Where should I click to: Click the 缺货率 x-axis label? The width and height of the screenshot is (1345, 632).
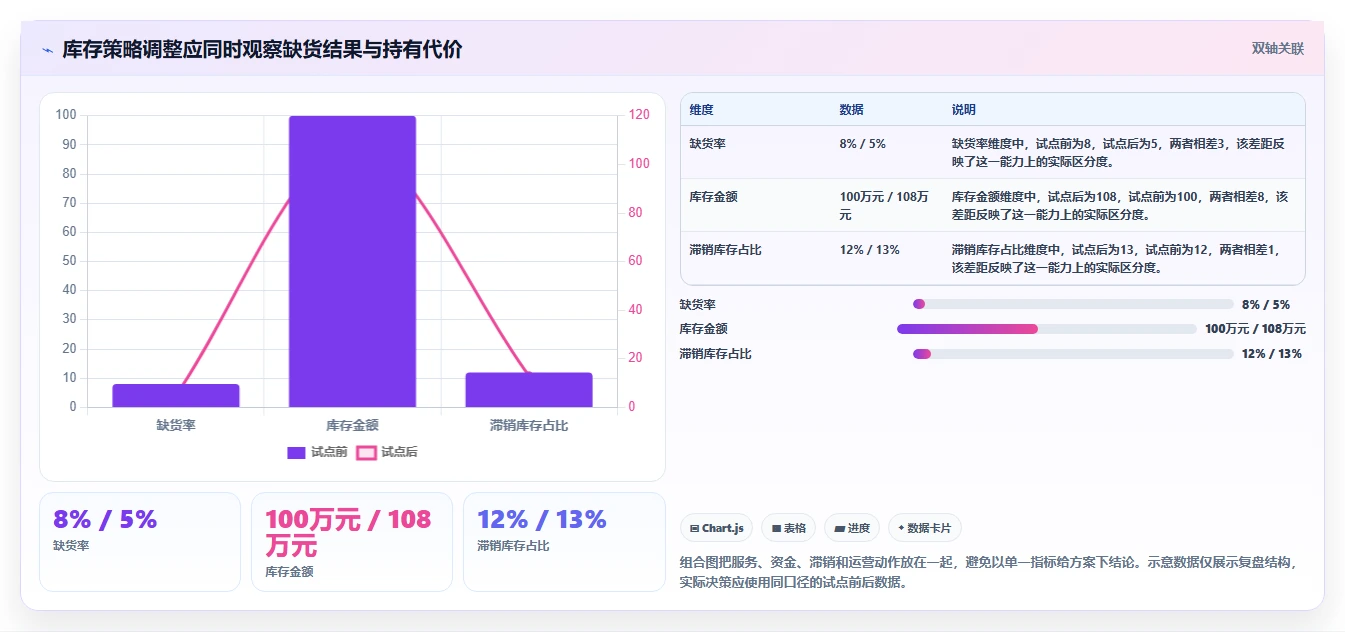coord(176,425)
